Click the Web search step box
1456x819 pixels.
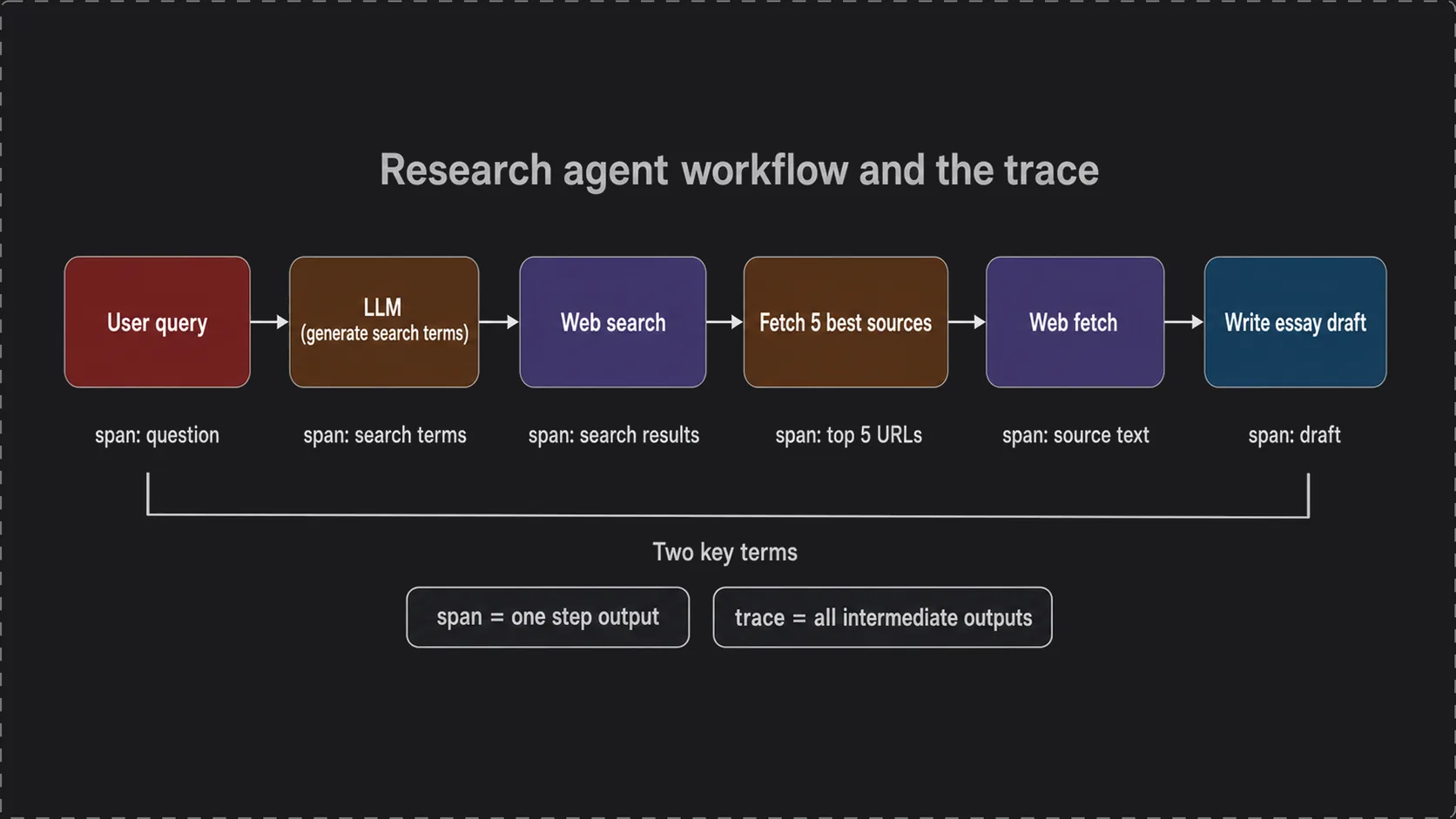(x=613, y=322)
